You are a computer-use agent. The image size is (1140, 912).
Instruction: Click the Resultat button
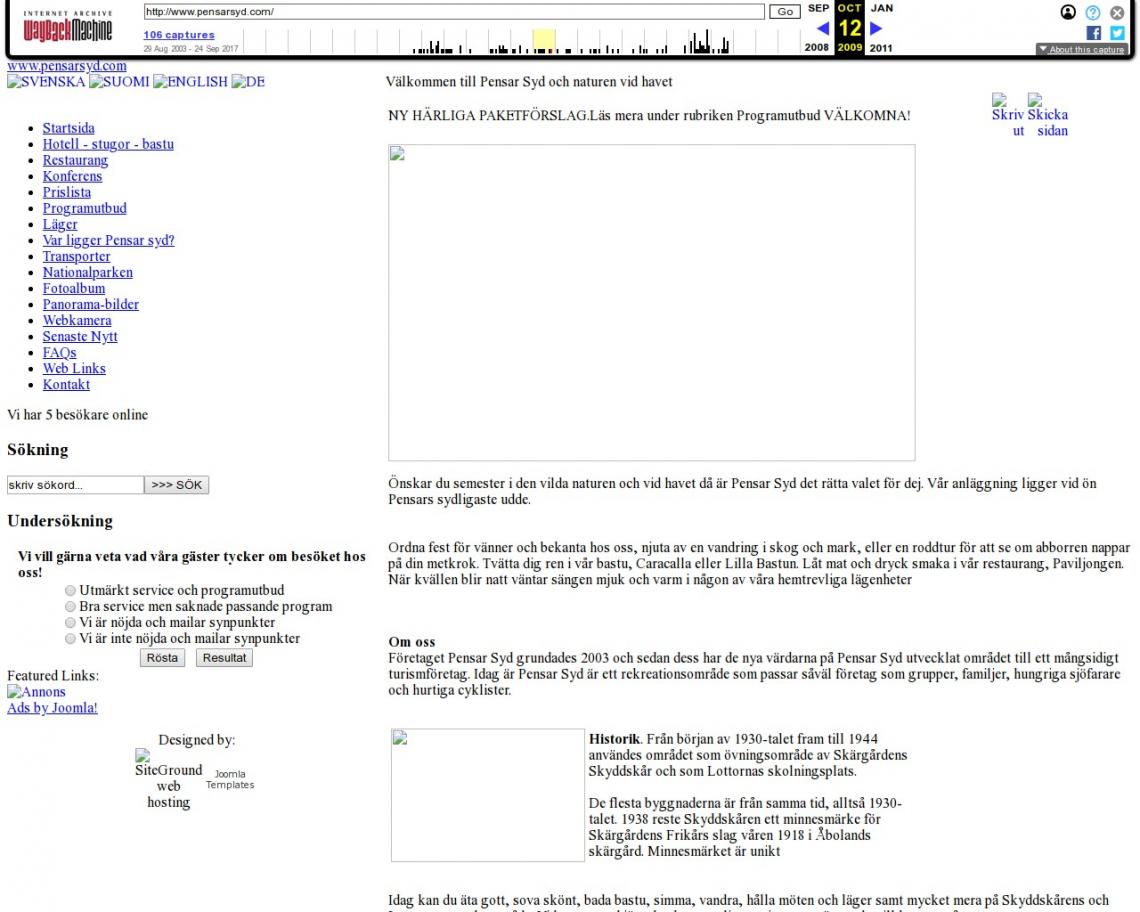(224, 657)
